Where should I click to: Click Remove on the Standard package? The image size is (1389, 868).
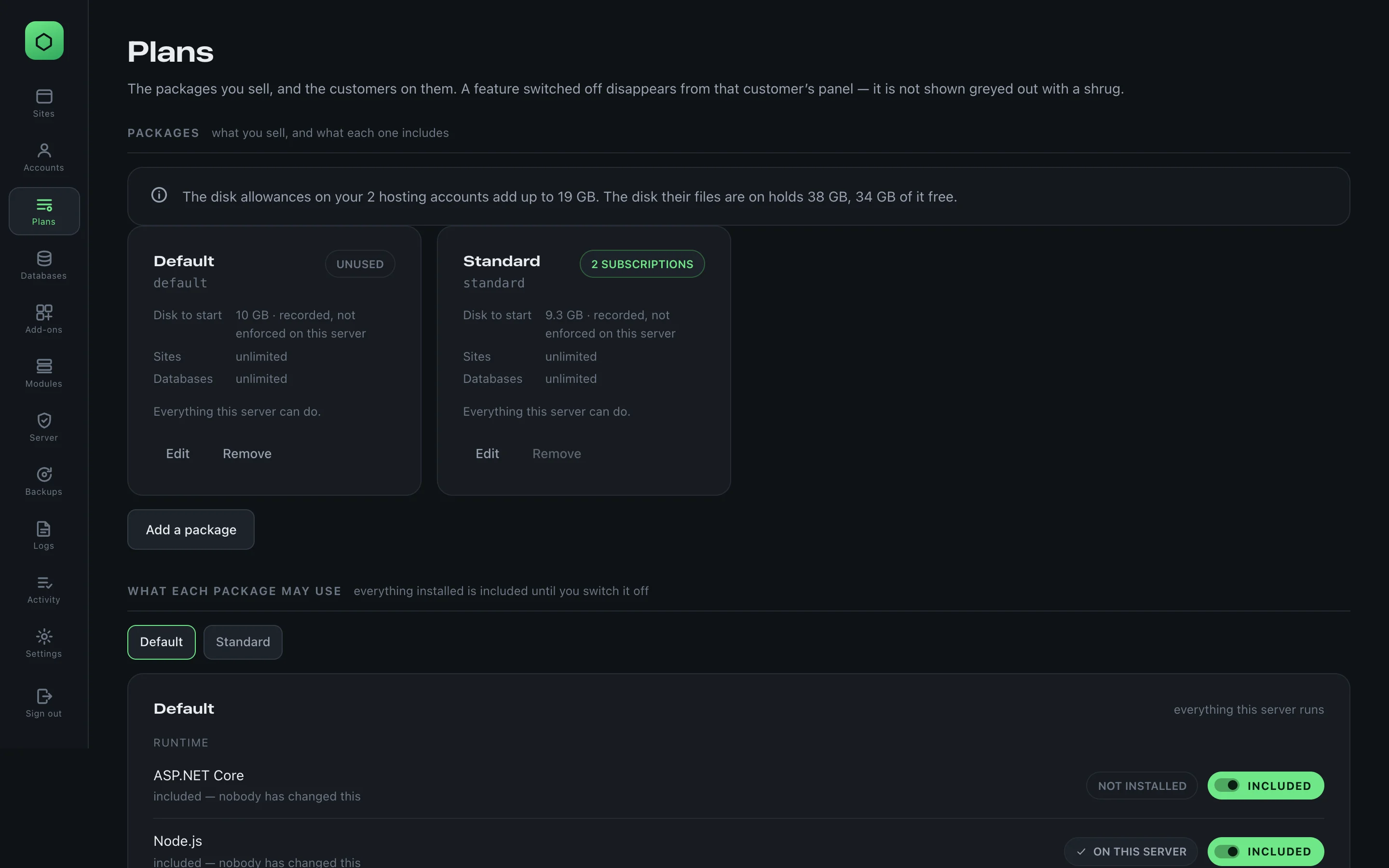point(557,453)
